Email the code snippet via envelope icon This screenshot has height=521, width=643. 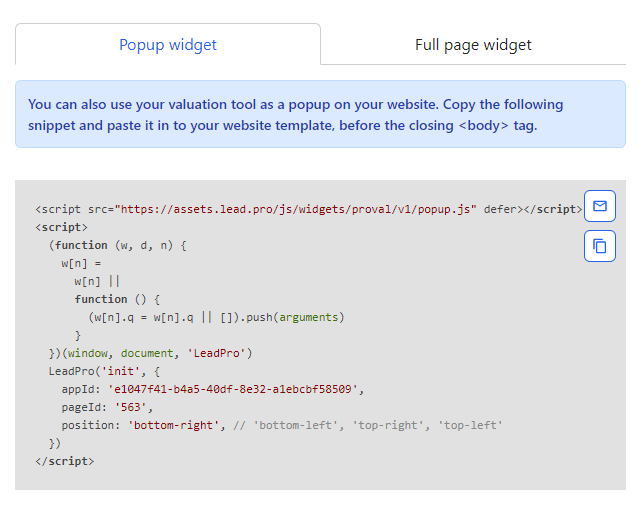point(599,206)
